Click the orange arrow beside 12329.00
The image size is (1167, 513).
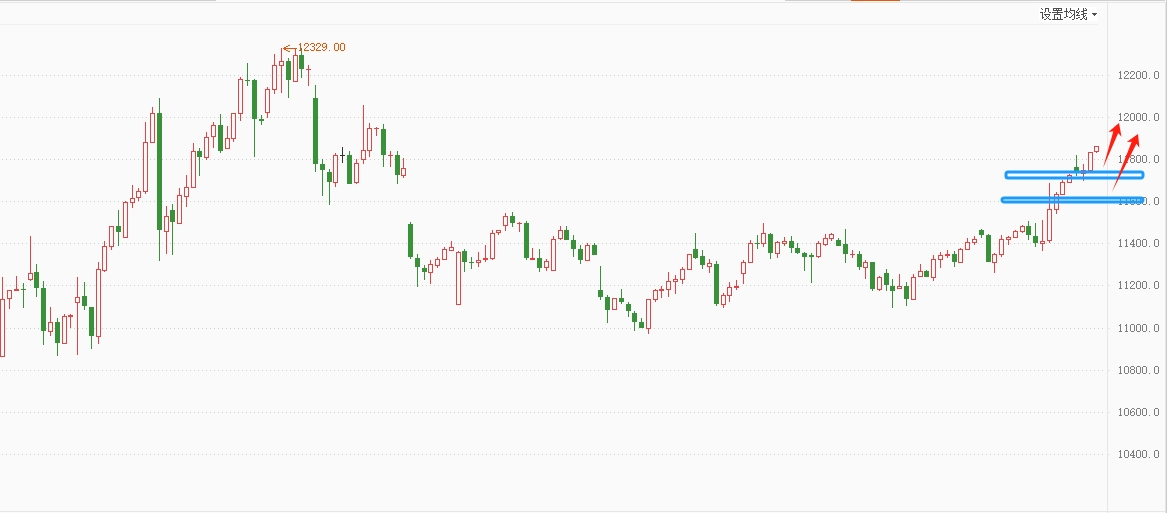(289, 47)
